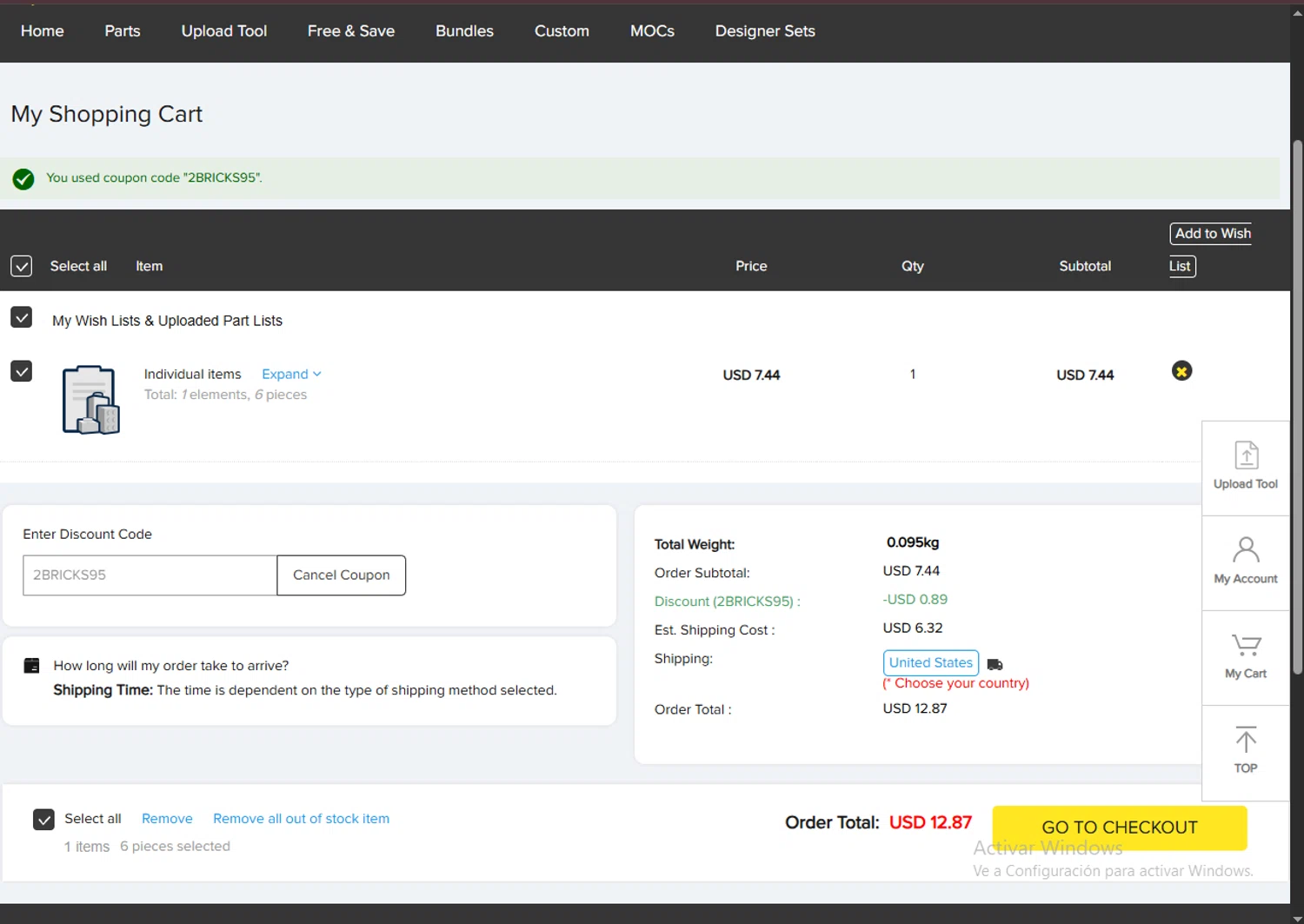Open the Custom menu item
The width and height of the screenshot is (1304, 924).
point(562,31)
